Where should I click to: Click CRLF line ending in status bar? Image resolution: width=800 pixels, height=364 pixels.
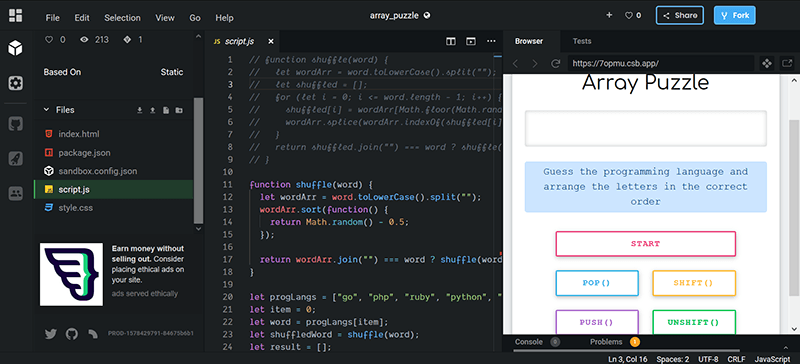pos(735,359)
